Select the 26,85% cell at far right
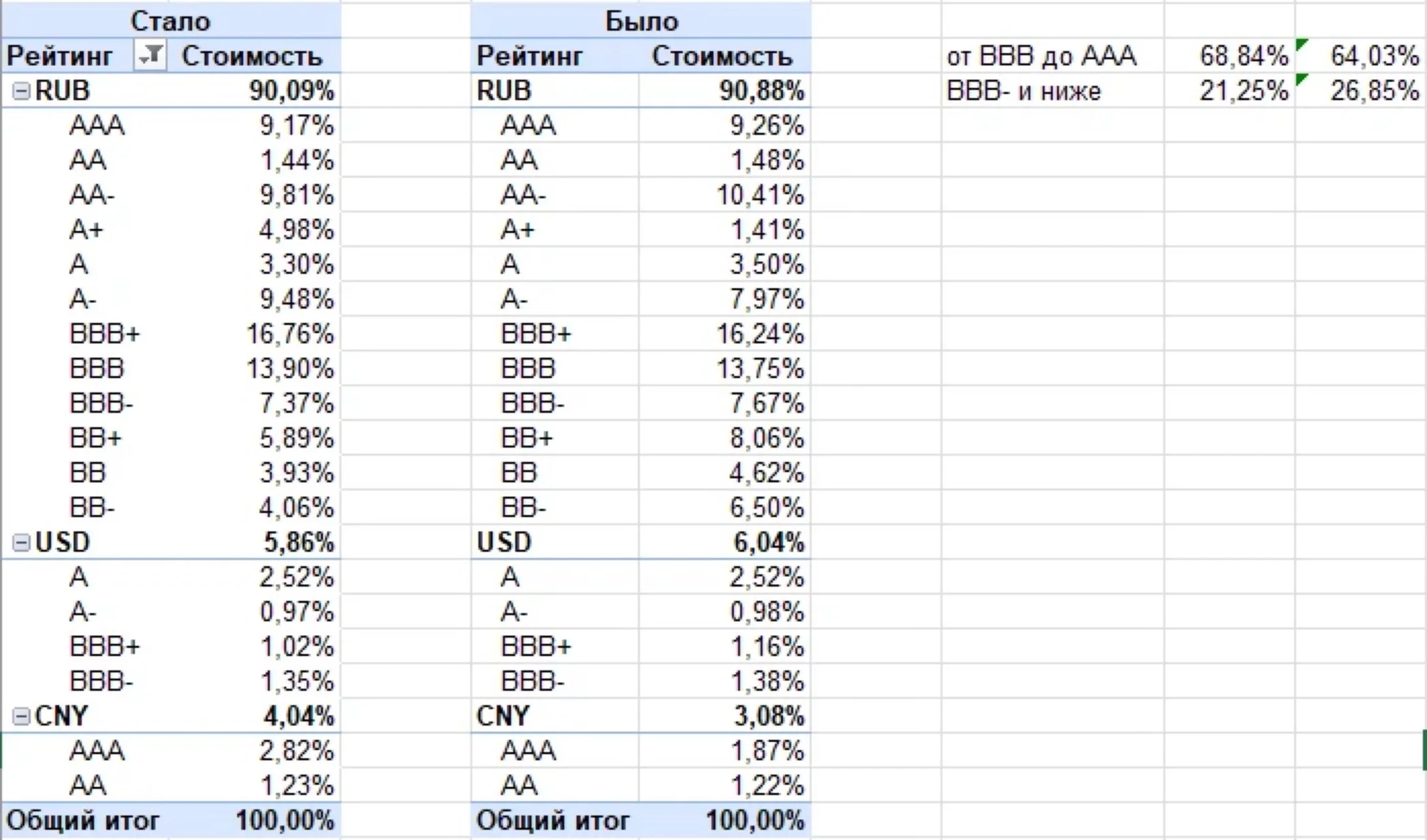Viewport: 1427px width, 840px height. pyautogui.click(x=1360, y=90)
